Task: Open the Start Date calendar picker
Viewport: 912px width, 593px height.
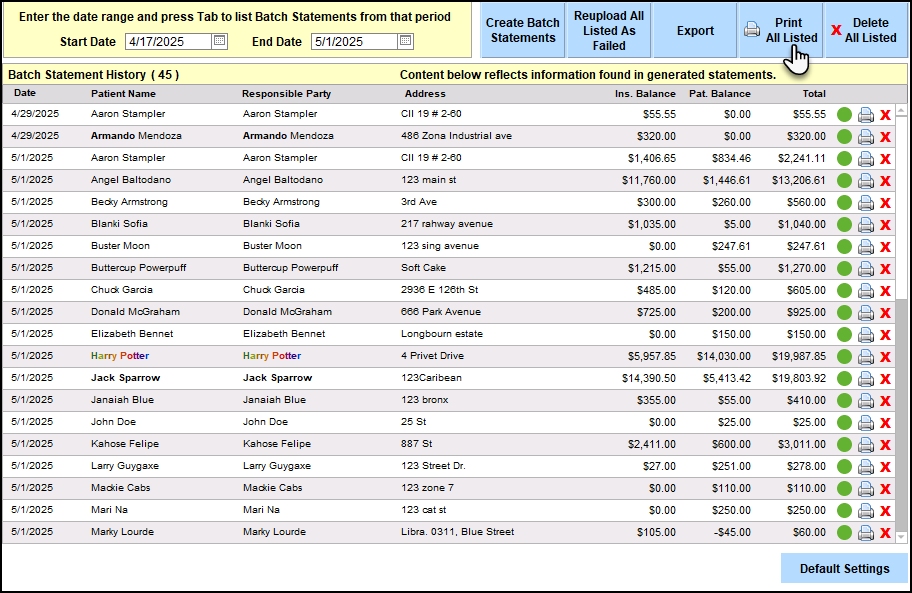Action: point(220,42)
